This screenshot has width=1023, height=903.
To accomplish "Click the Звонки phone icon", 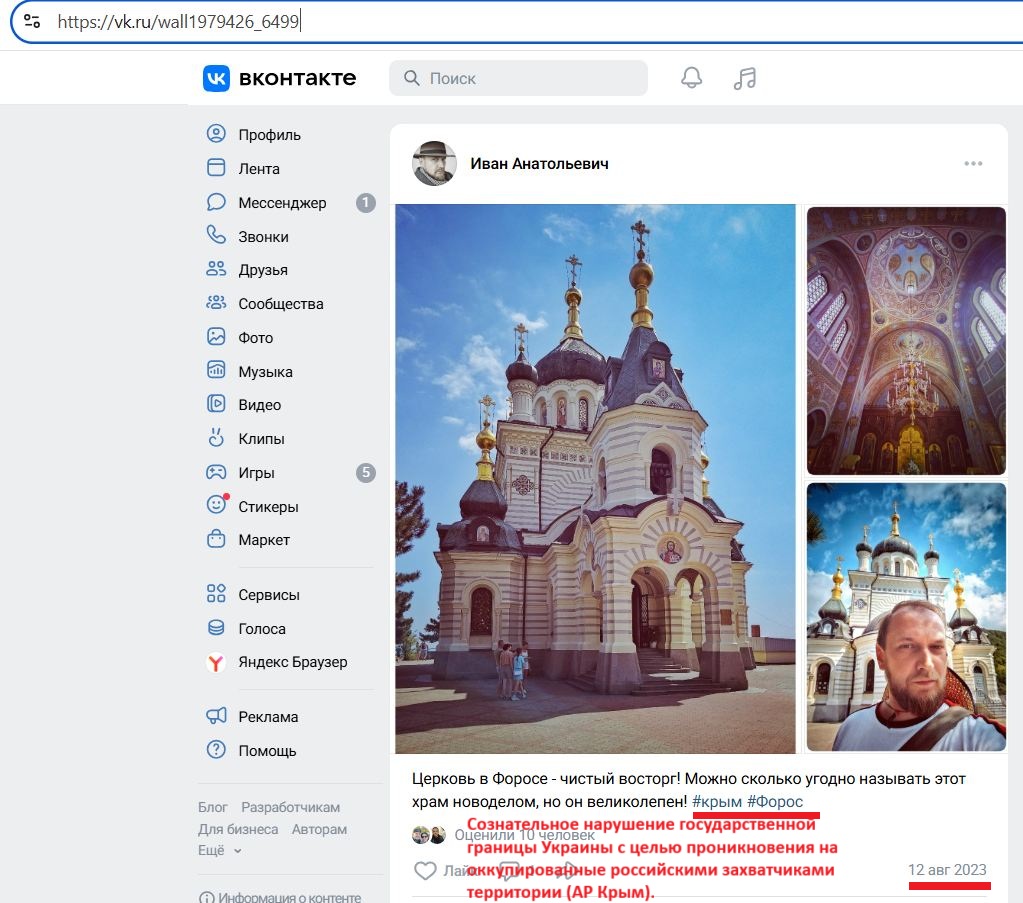I will pyautogui.click(x=216, y=235).
